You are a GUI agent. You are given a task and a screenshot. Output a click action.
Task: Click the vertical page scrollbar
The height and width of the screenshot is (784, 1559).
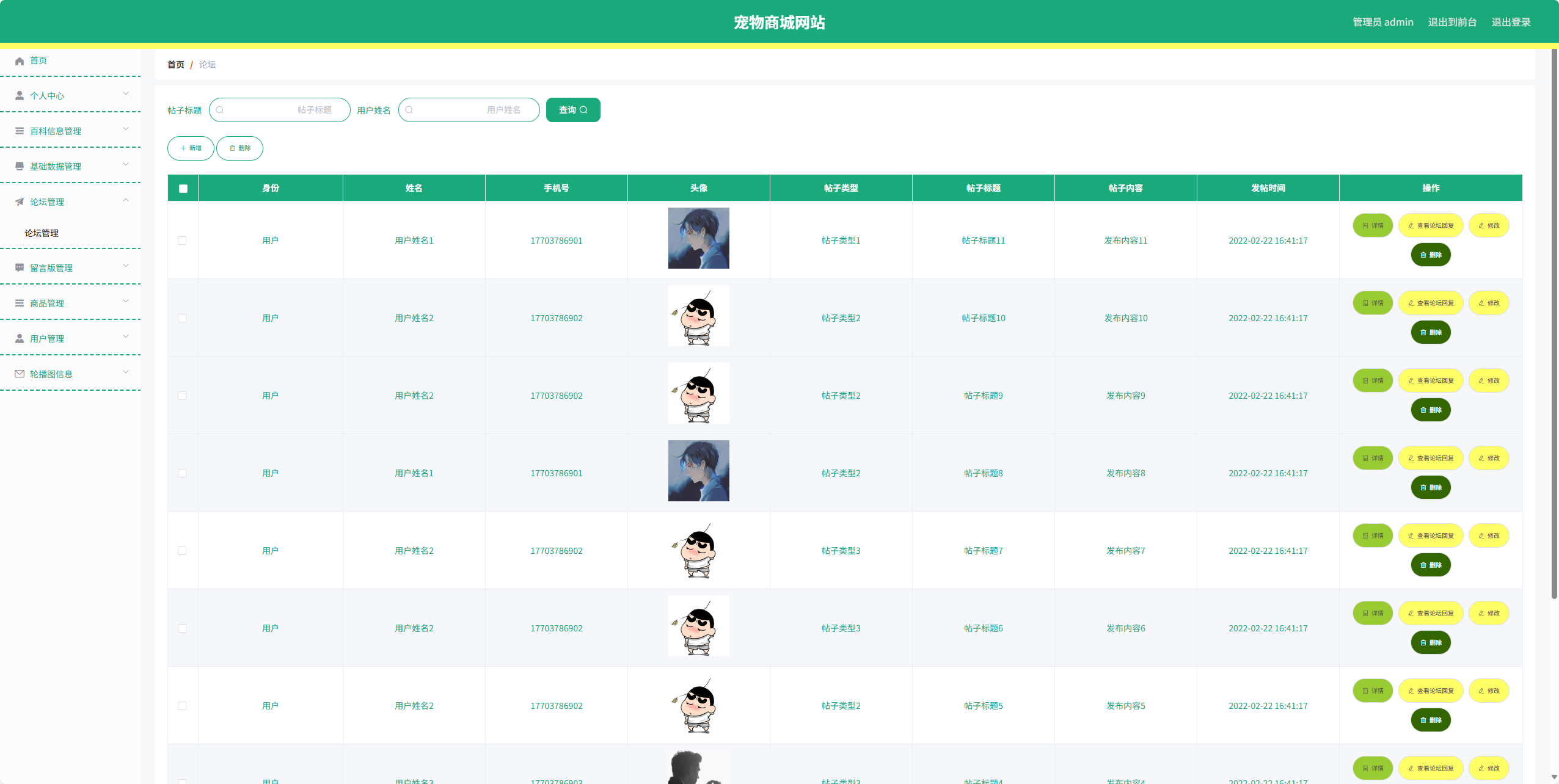point(1554,324)
